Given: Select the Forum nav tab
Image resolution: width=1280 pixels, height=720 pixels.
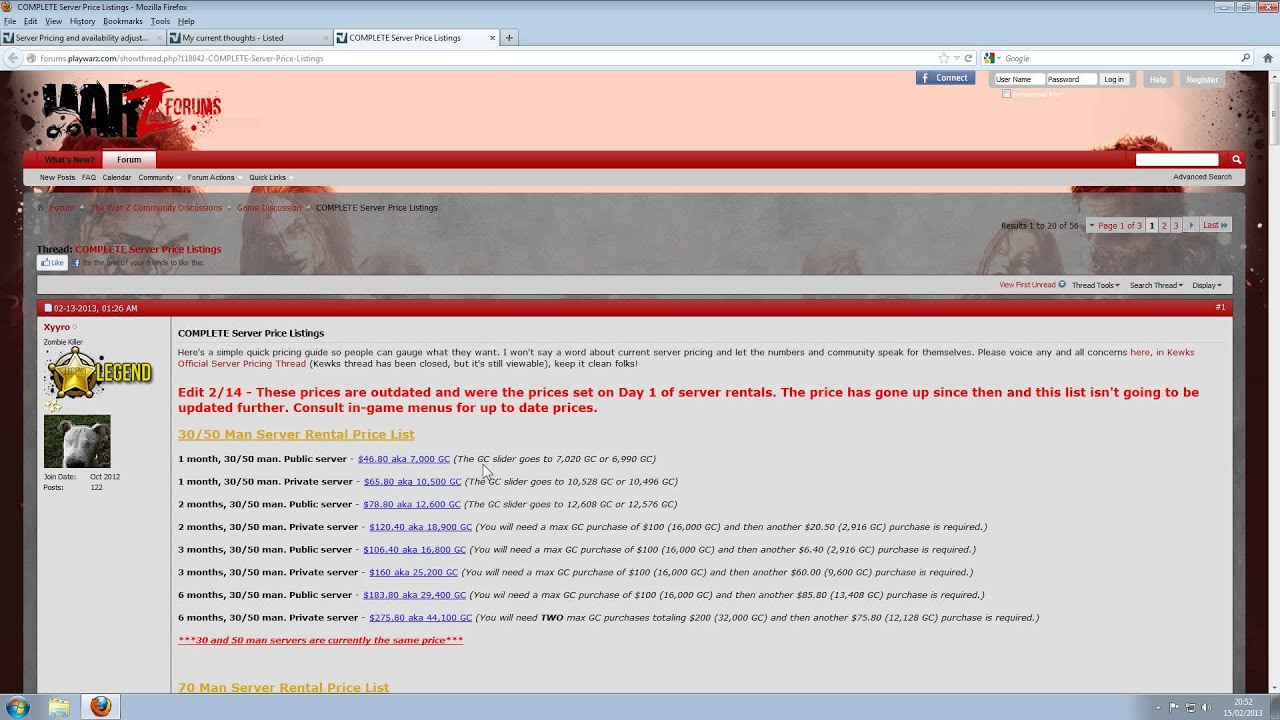Looking at the screenshot, I should pyautogui.click(x=129, y=160).
